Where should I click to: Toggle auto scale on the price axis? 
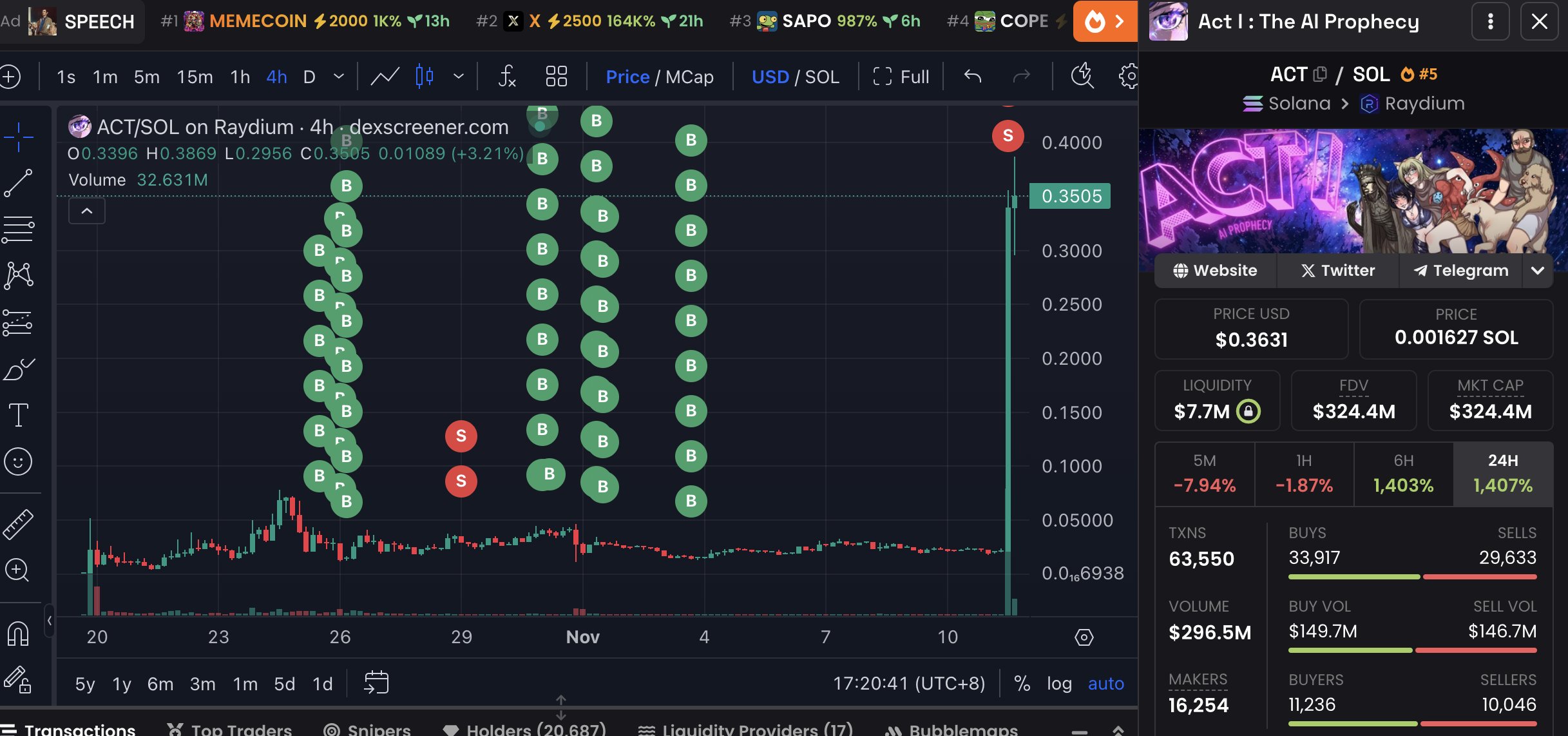tap(1105, 683)
